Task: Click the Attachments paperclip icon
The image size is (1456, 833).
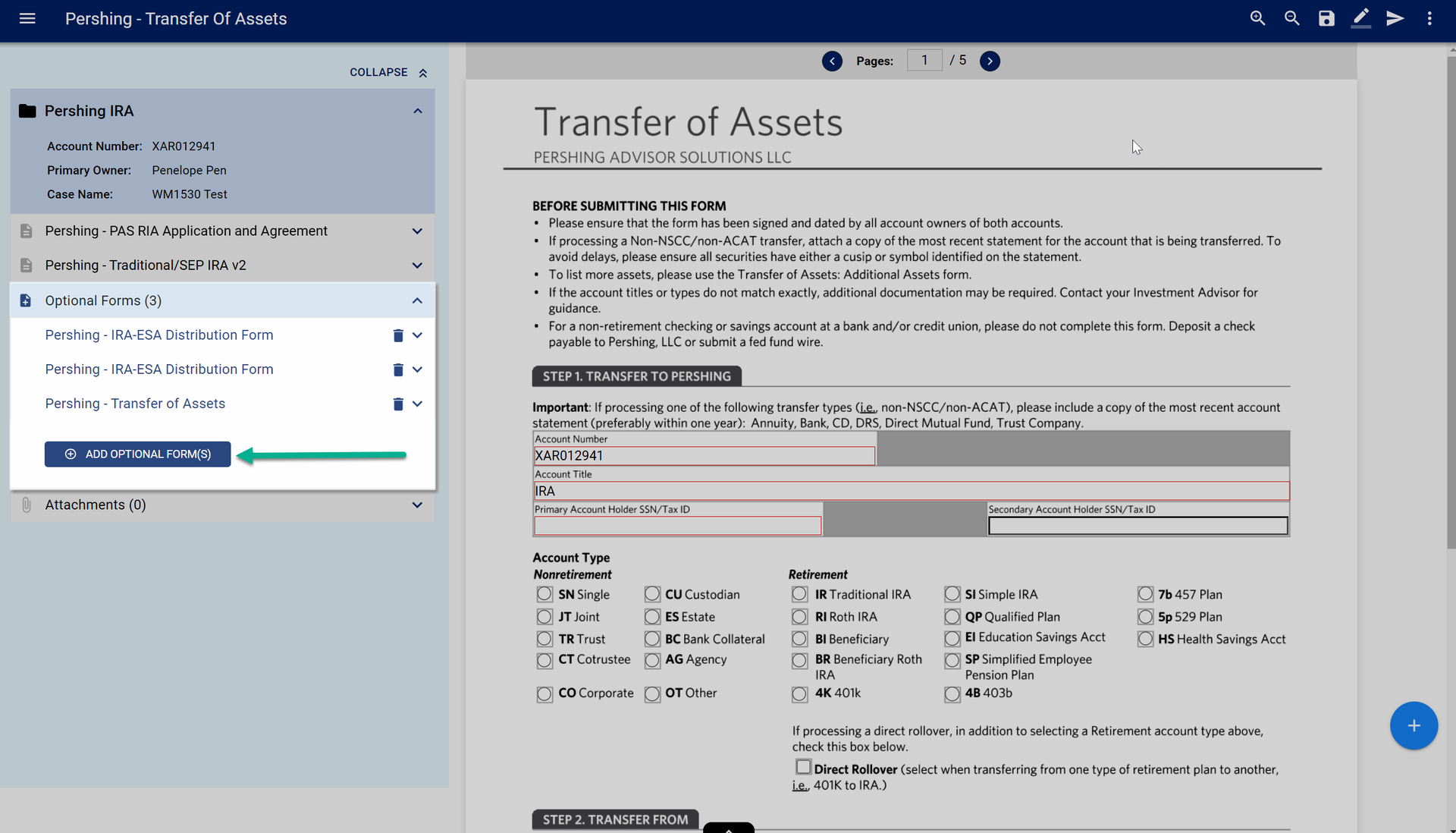Action: click(x=27, y=505)
